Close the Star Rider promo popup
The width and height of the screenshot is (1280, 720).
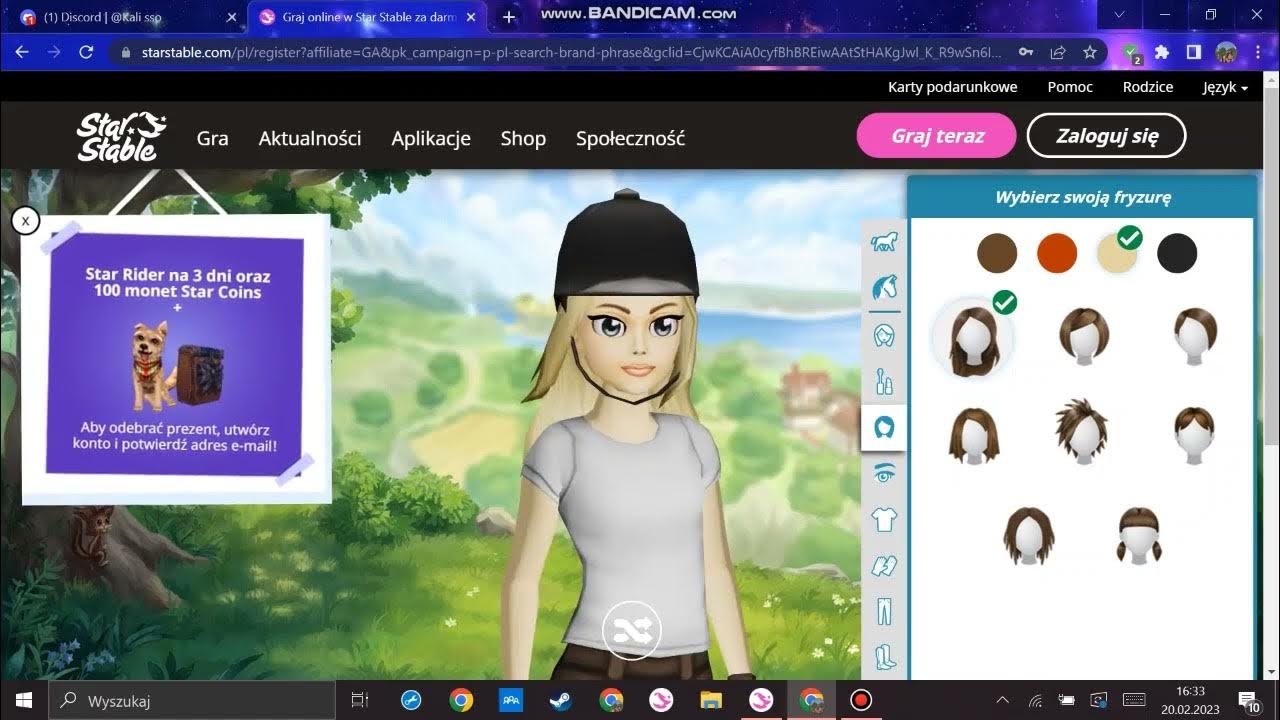(25, 220)
